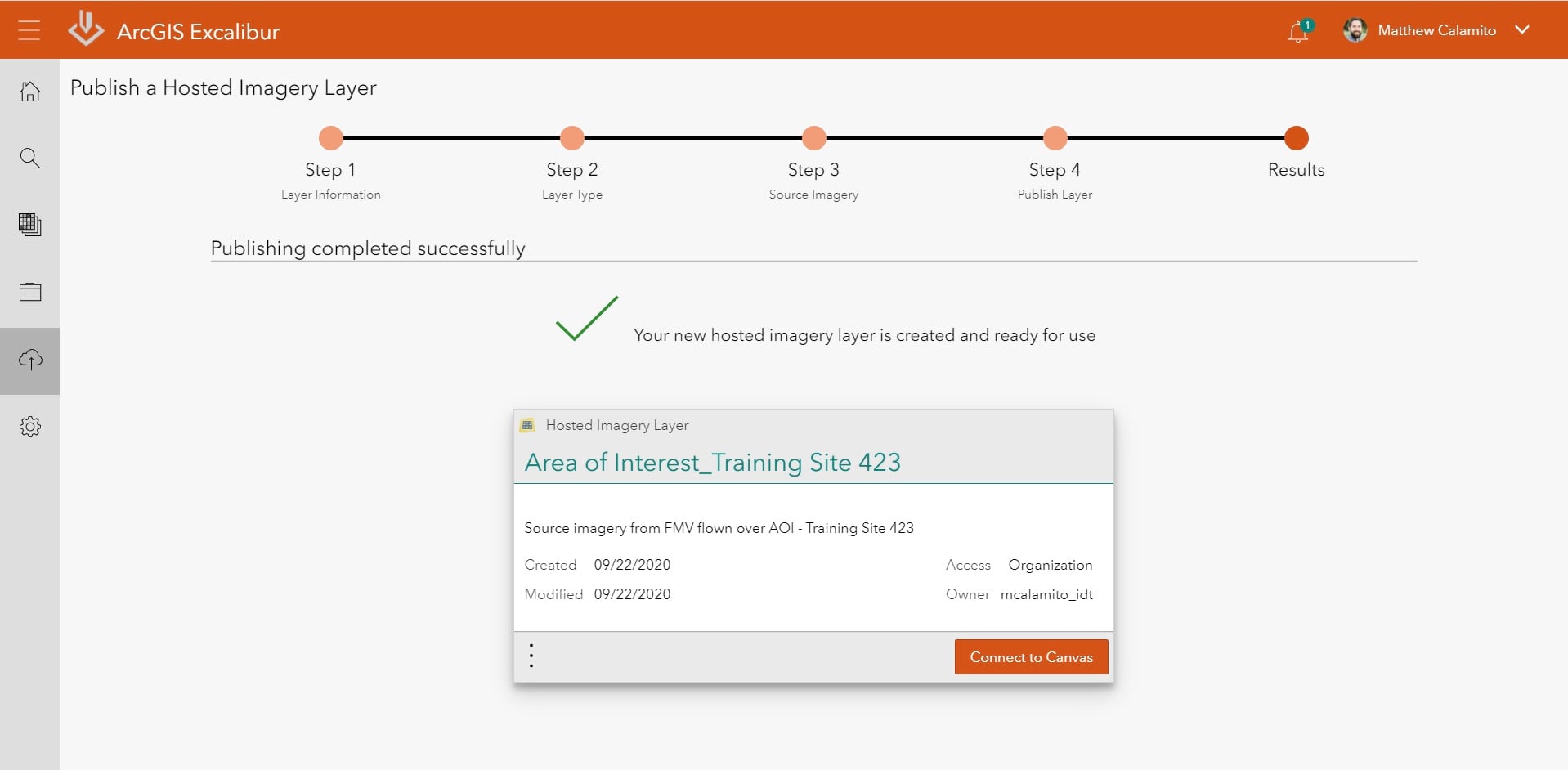Jump to Step 2 Layer Type marker
1568x770 pixels.
pyautogui.click(x=572, y=138)
